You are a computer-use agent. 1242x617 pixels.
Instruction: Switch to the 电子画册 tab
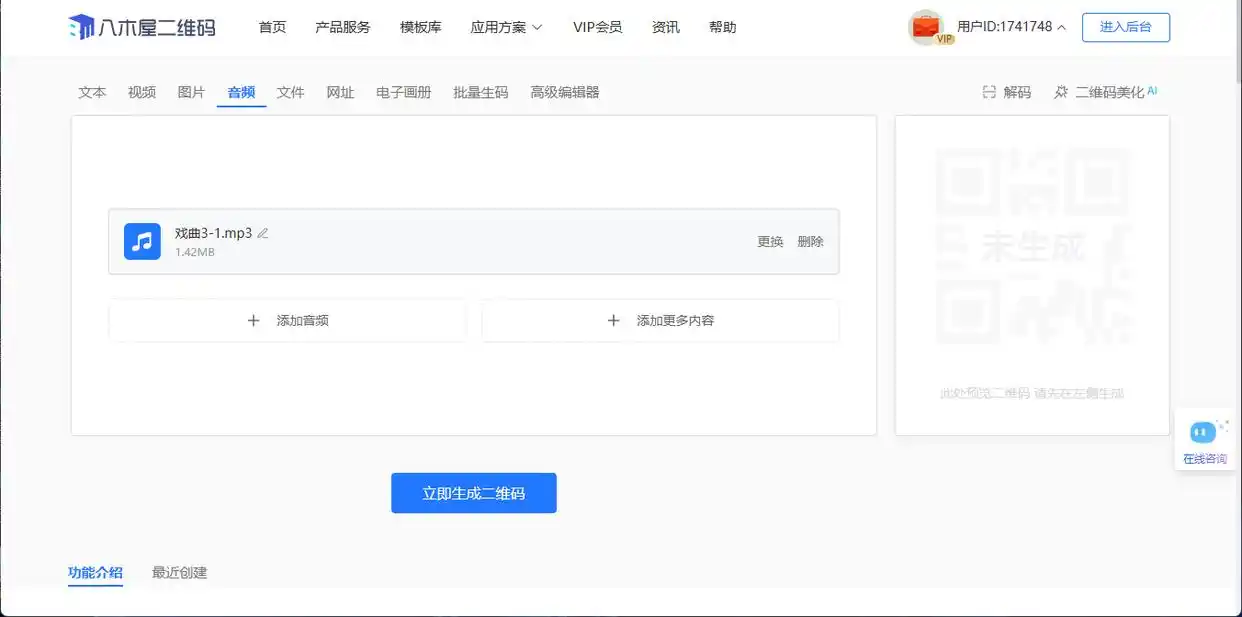(404, 92)
